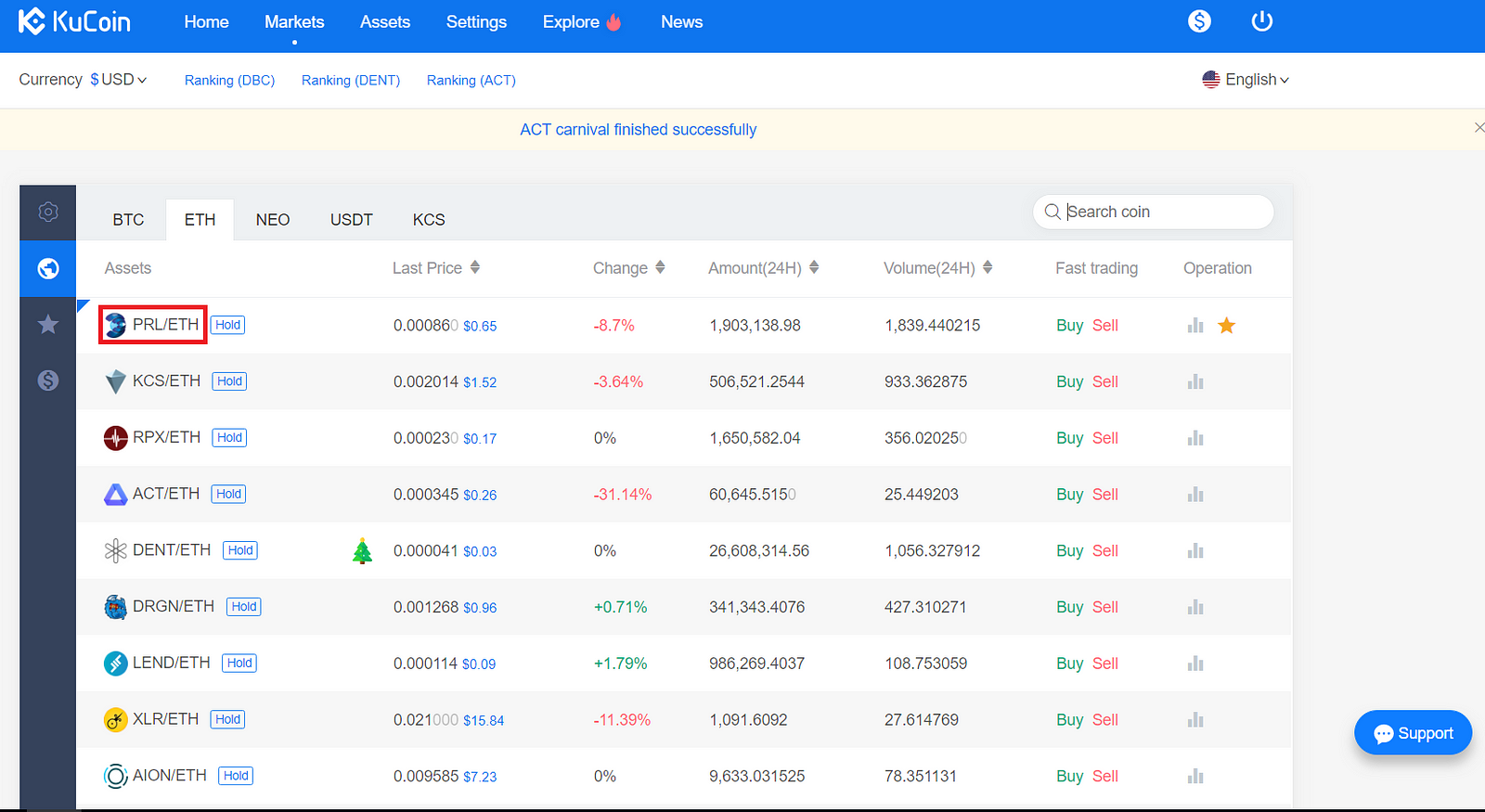Open the chart icon for LEND/ETH
Screen dimensions: 1485x812
click(1195, 664)
